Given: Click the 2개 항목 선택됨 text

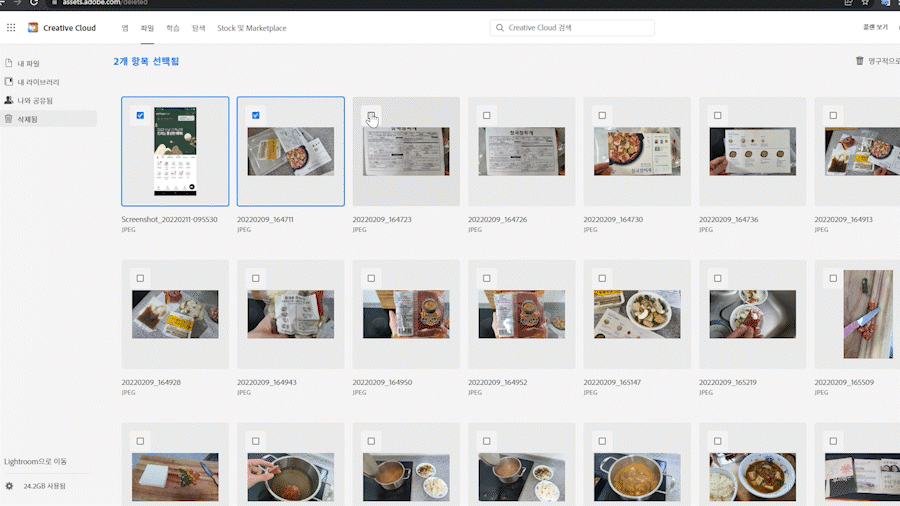Looking at the screenshot, I should pyautogui.click(x=146, y=61).
